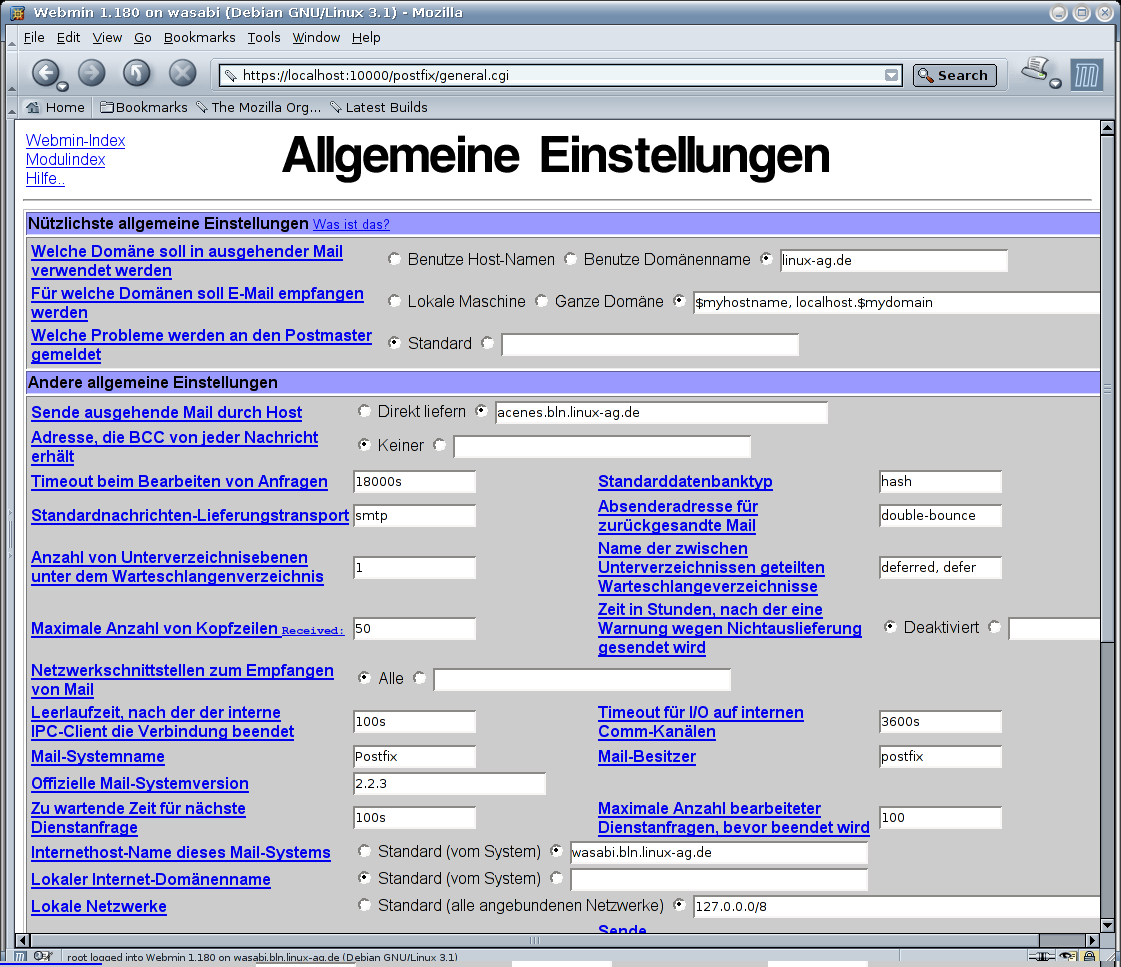Click the Print icon in the toolbar
Screen dimensions: 1121x967
pos(1035,69)
